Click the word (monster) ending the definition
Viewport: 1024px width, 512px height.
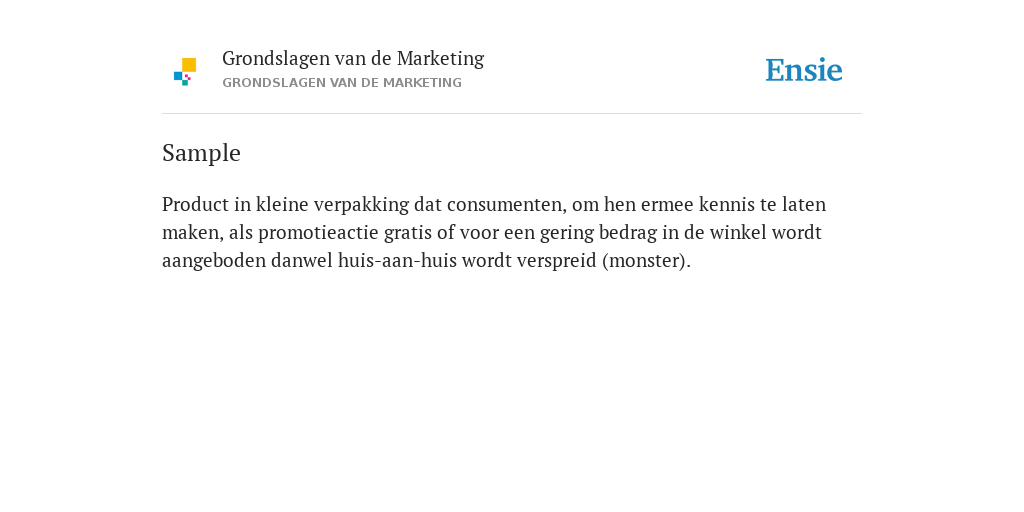click(646, 261)
